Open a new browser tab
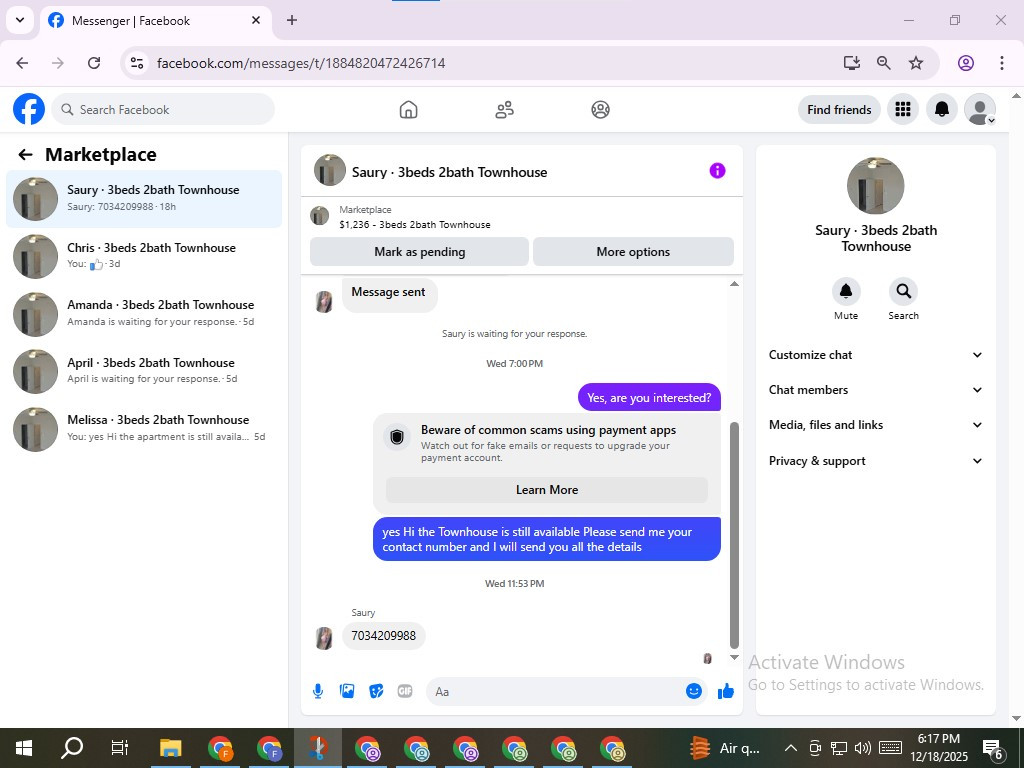Viewport: 1024px width, 768px height. coord(292,20)
